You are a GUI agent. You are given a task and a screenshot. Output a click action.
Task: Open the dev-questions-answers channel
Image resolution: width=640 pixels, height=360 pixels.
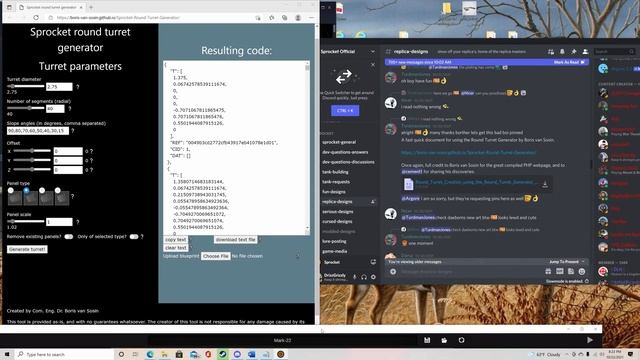(345, 152)
